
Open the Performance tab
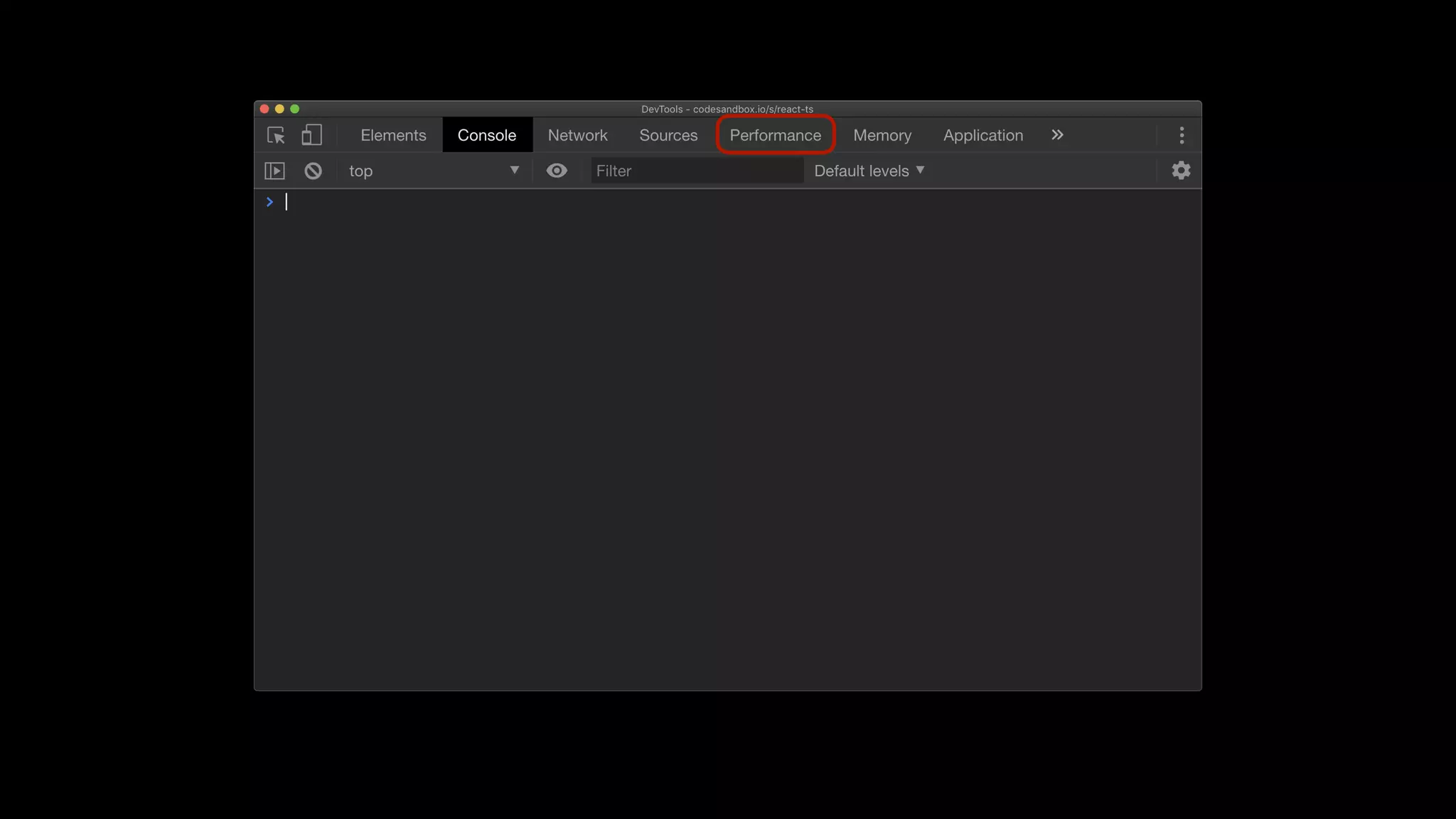(x=775, y=135)
